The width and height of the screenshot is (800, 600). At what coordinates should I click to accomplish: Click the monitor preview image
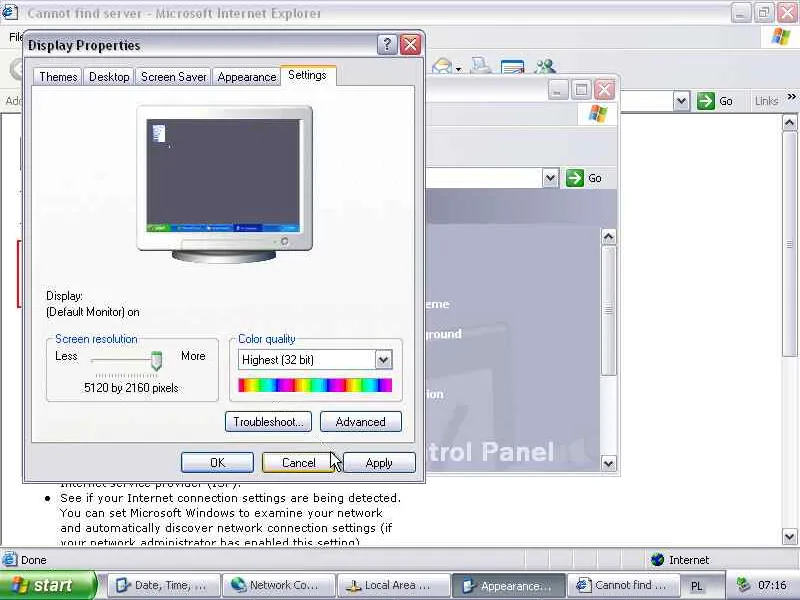224,184
